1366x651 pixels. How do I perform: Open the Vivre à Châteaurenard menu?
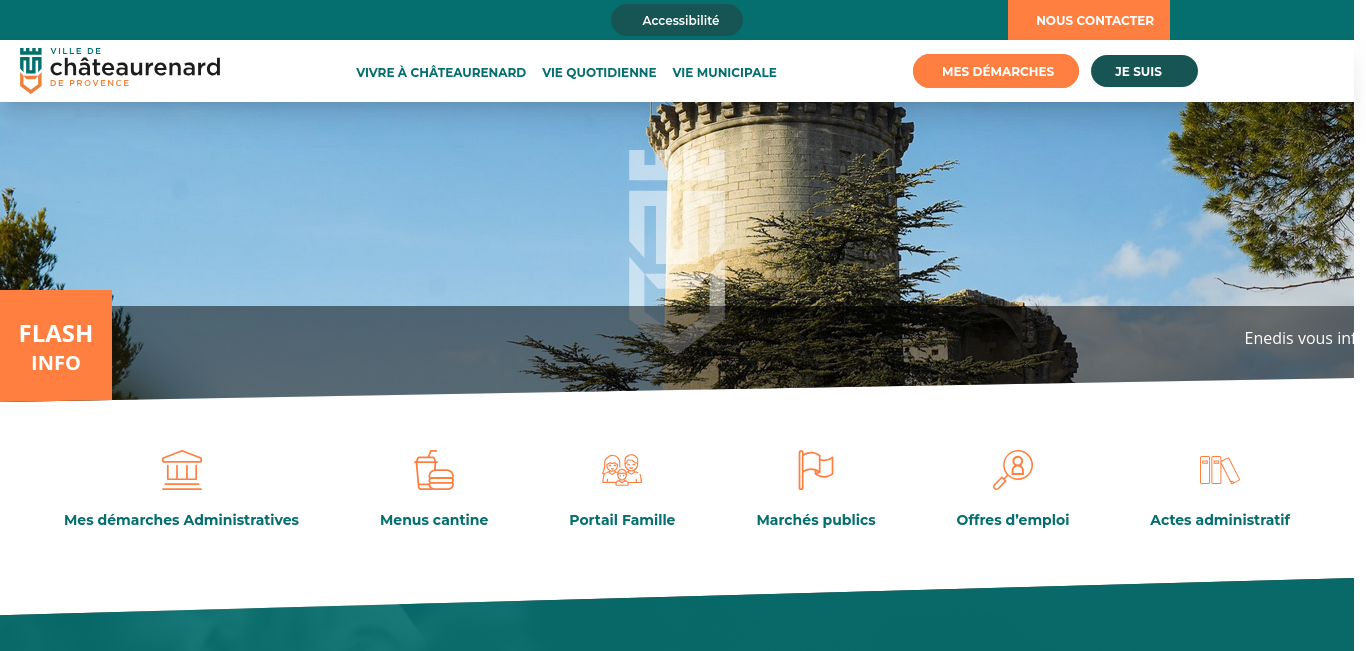441,73
